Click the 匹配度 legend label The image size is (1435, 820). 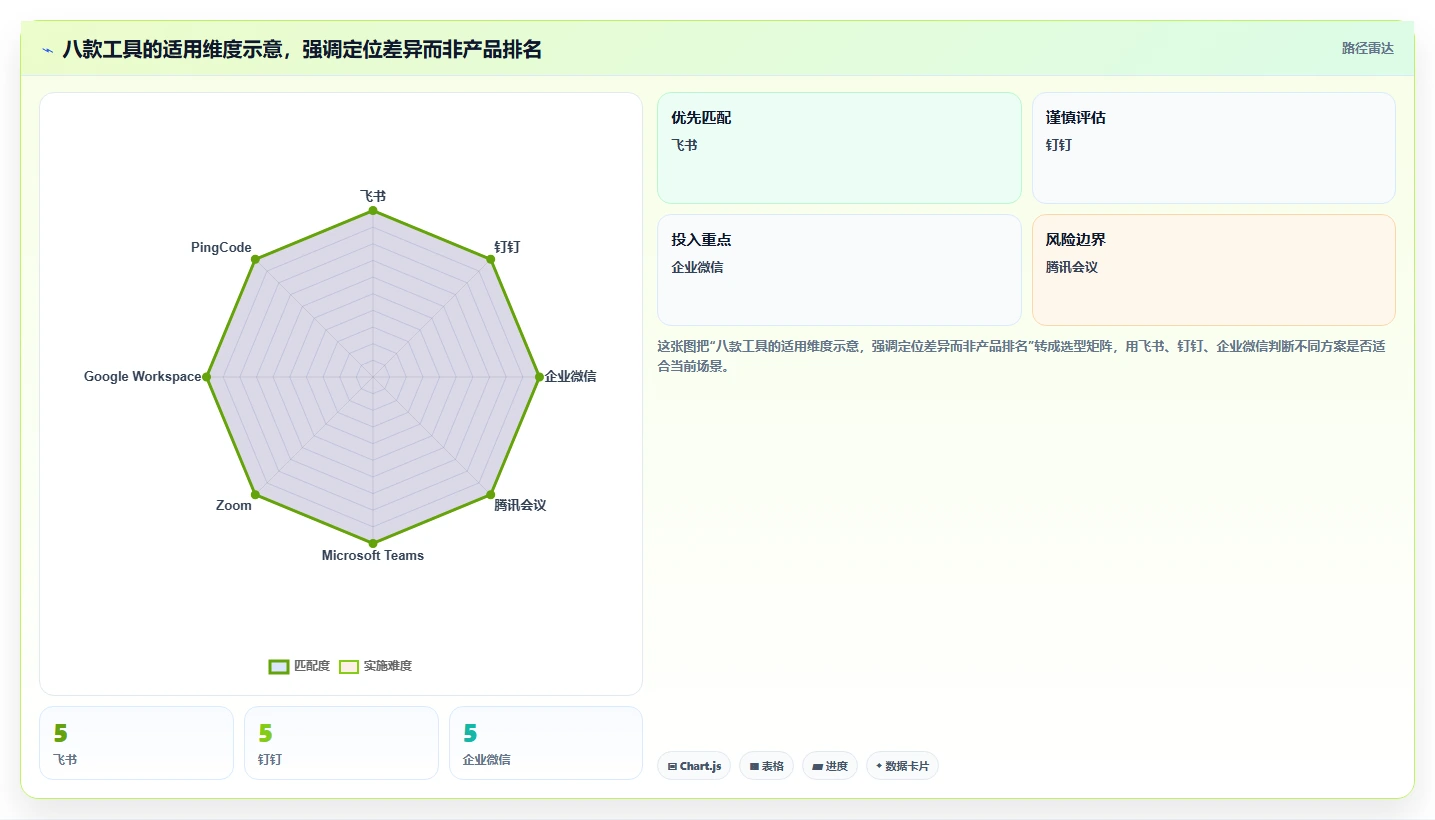(312, 666)
